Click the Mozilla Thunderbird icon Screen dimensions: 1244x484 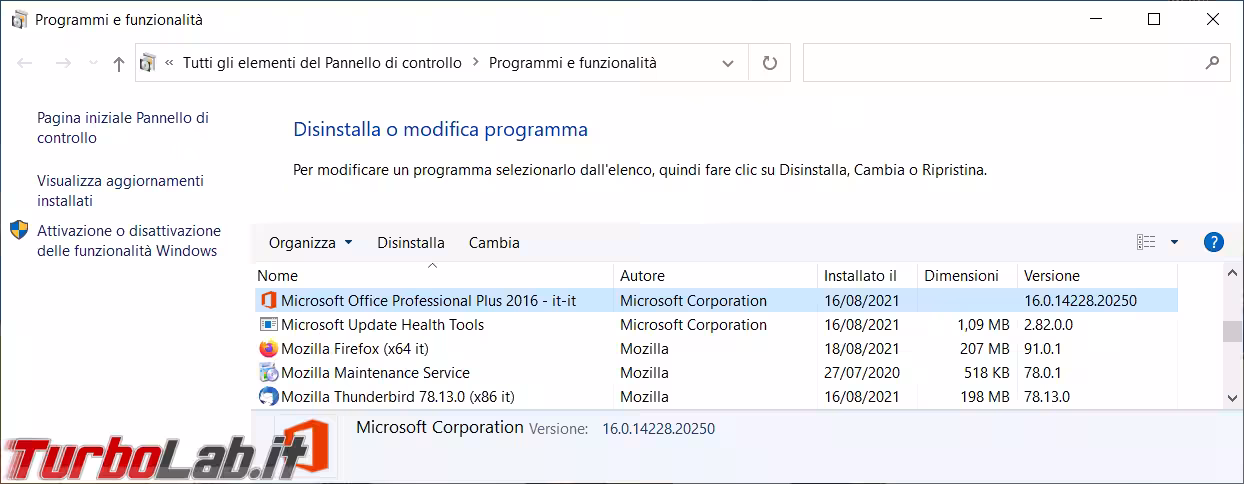pyautogui.click(x=268, y=397)
